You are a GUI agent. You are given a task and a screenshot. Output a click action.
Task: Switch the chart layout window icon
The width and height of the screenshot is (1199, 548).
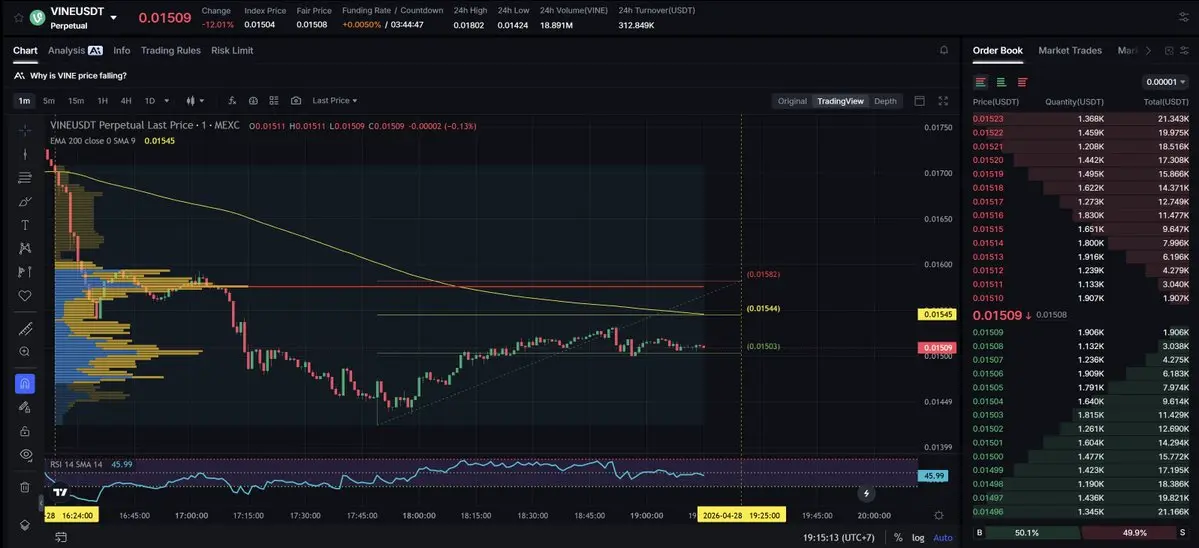point(919,101)
